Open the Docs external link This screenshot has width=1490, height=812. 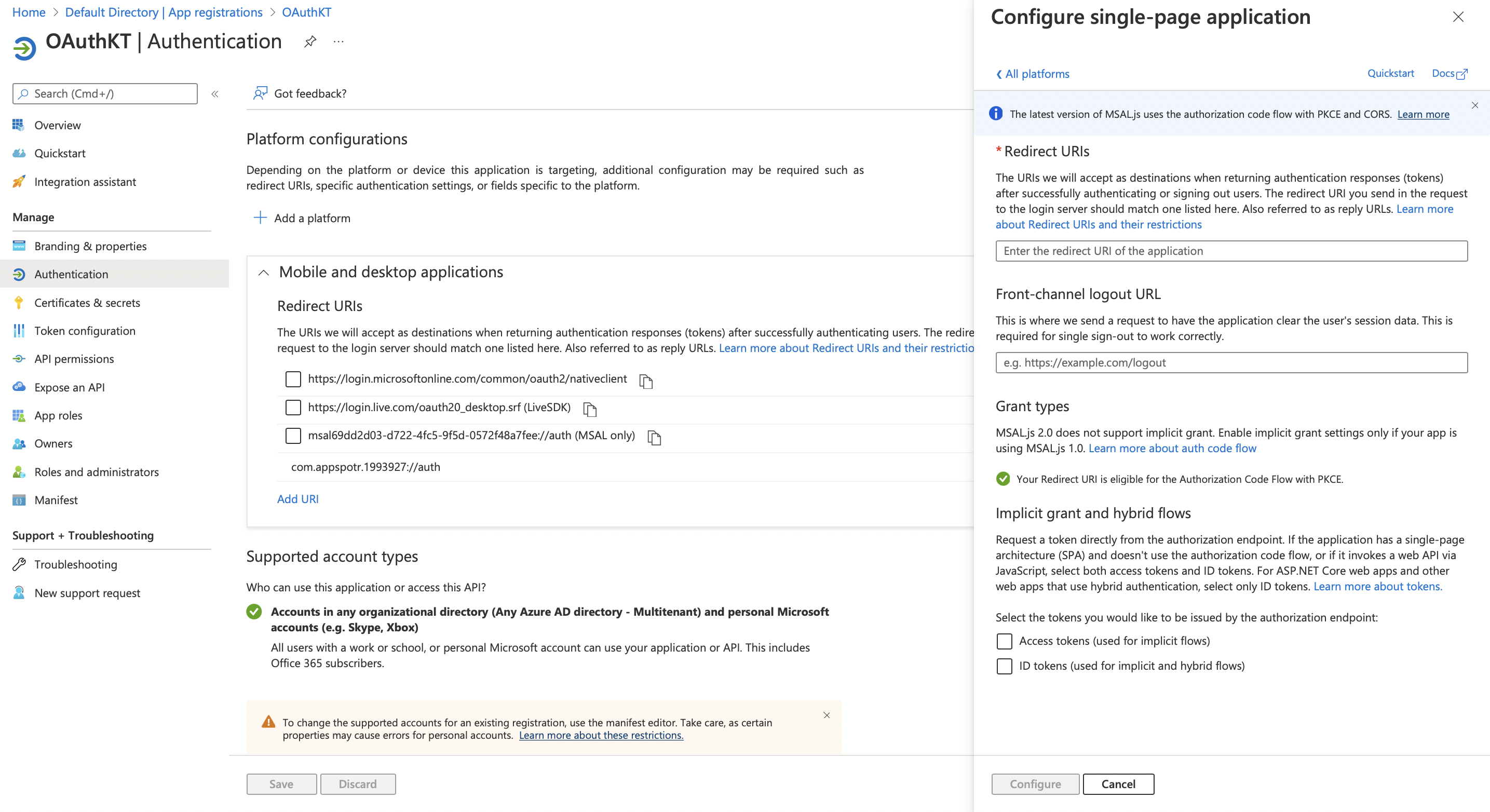tap(1450, 73)
